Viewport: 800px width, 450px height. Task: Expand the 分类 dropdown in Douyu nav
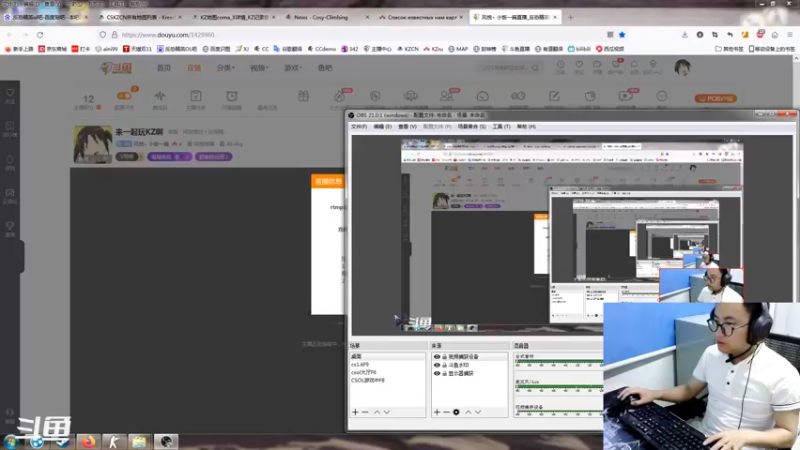click(225, 68)
